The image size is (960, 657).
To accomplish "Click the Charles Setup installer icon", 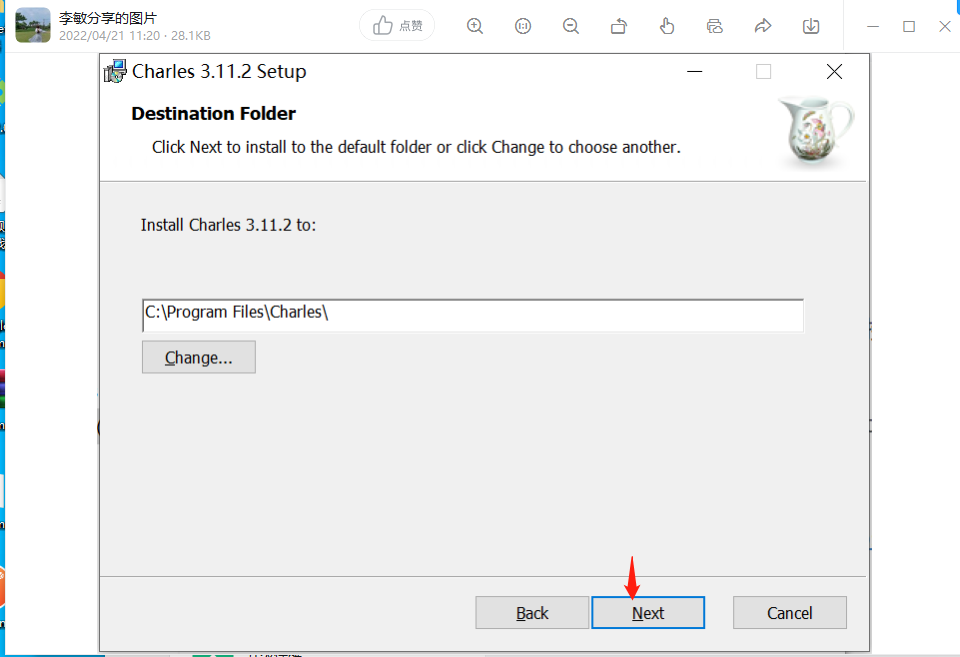I will click(x=115, y=72).
